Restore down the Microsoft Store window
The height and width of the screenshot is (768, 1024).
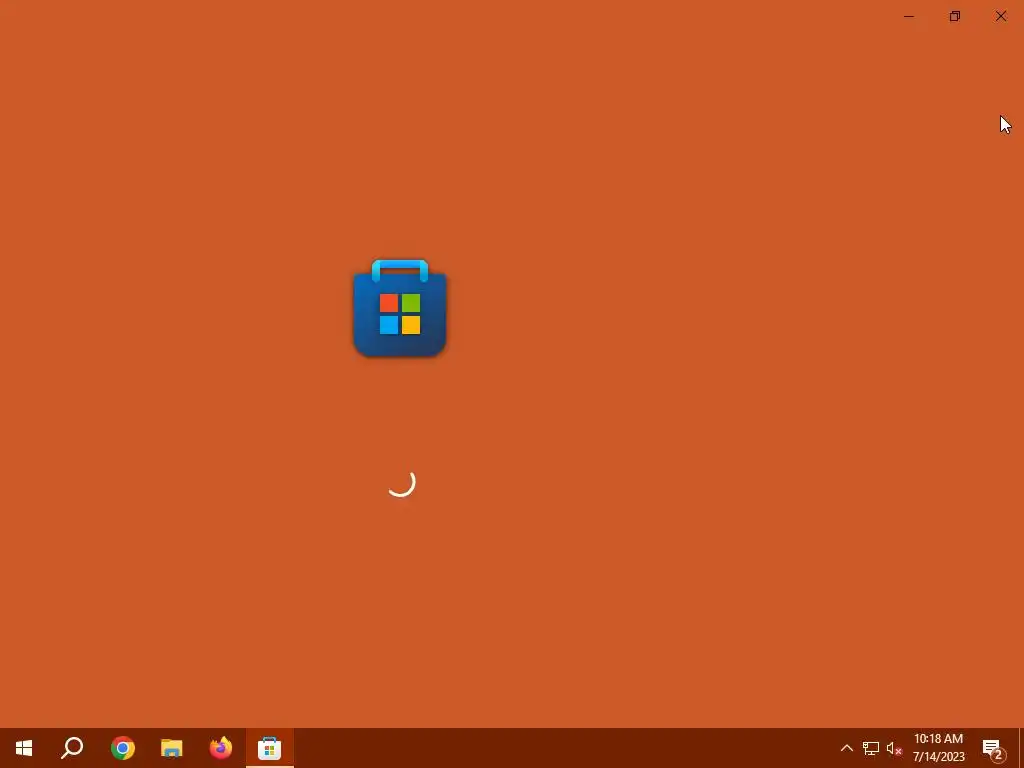click(x=955, y=16)
